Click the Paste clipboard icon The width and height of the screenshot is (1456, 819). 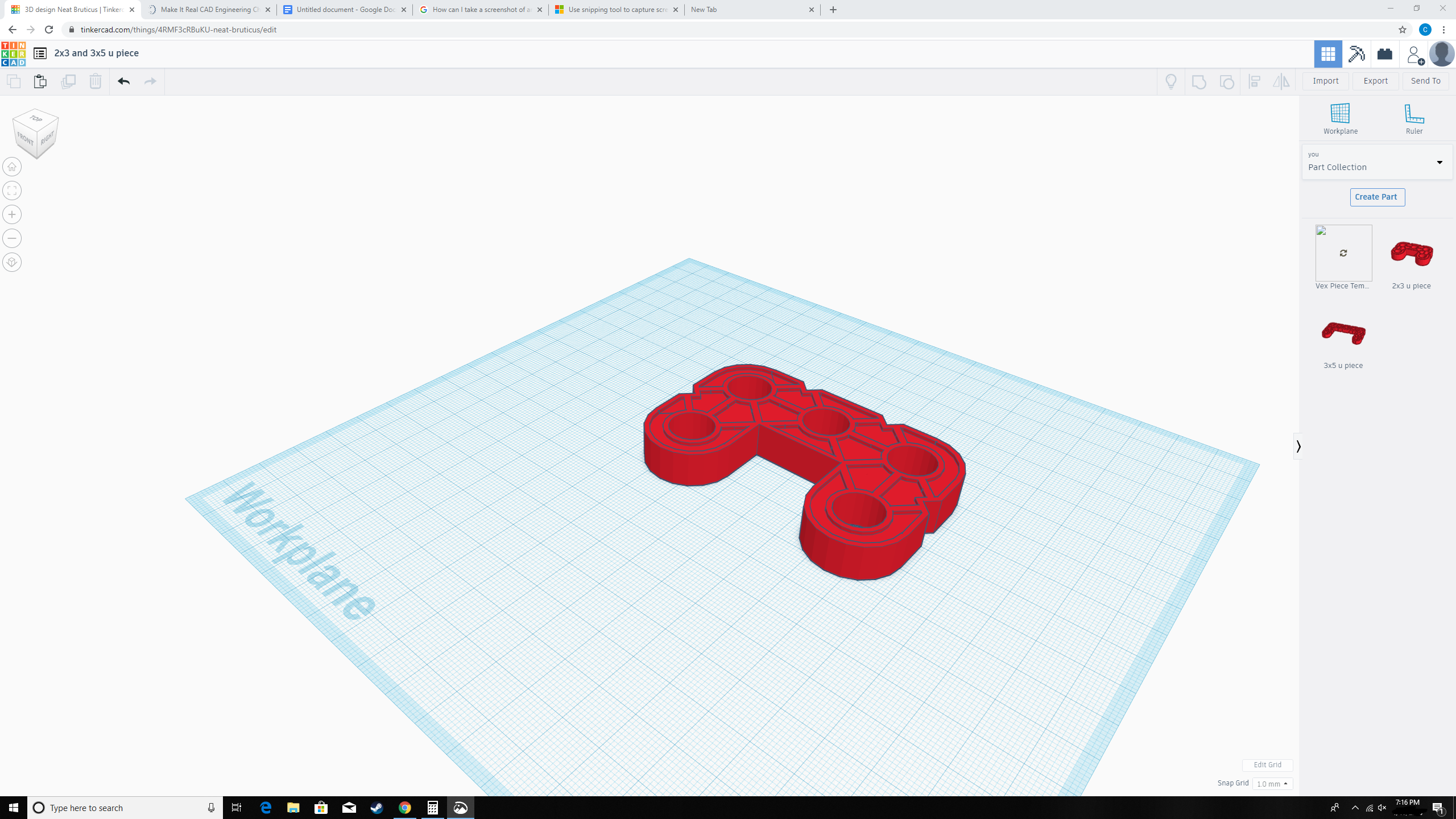point(40,81)
